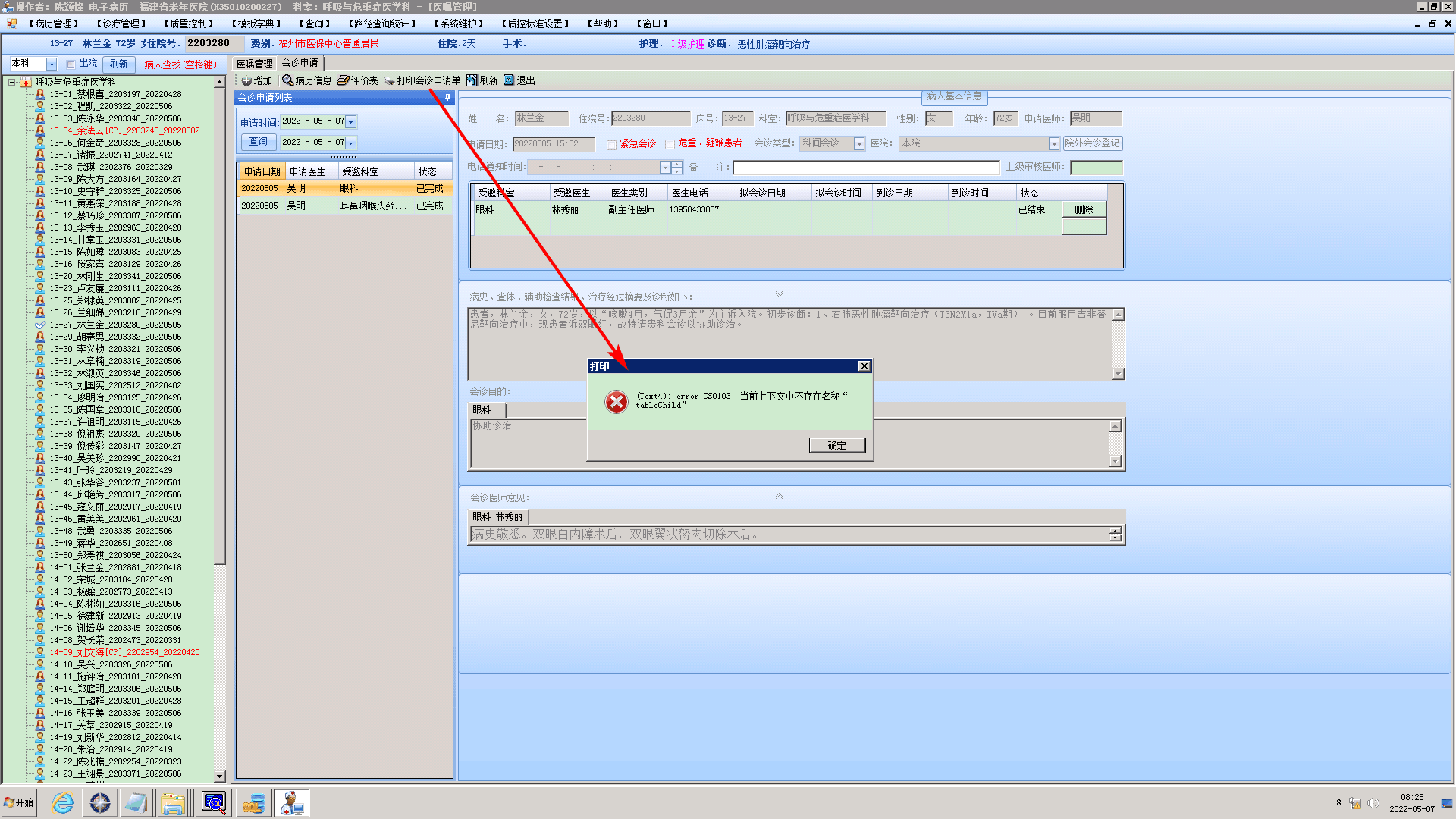
Task: Pin the 会诊申请列表 panel
Action: click(x=447, y=97)
